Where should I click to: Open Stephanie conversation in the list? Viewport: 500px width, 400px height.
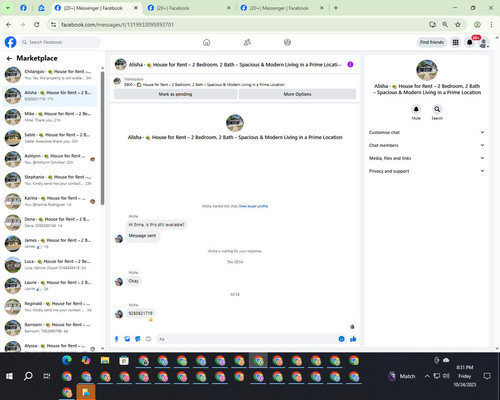(50, 180)
